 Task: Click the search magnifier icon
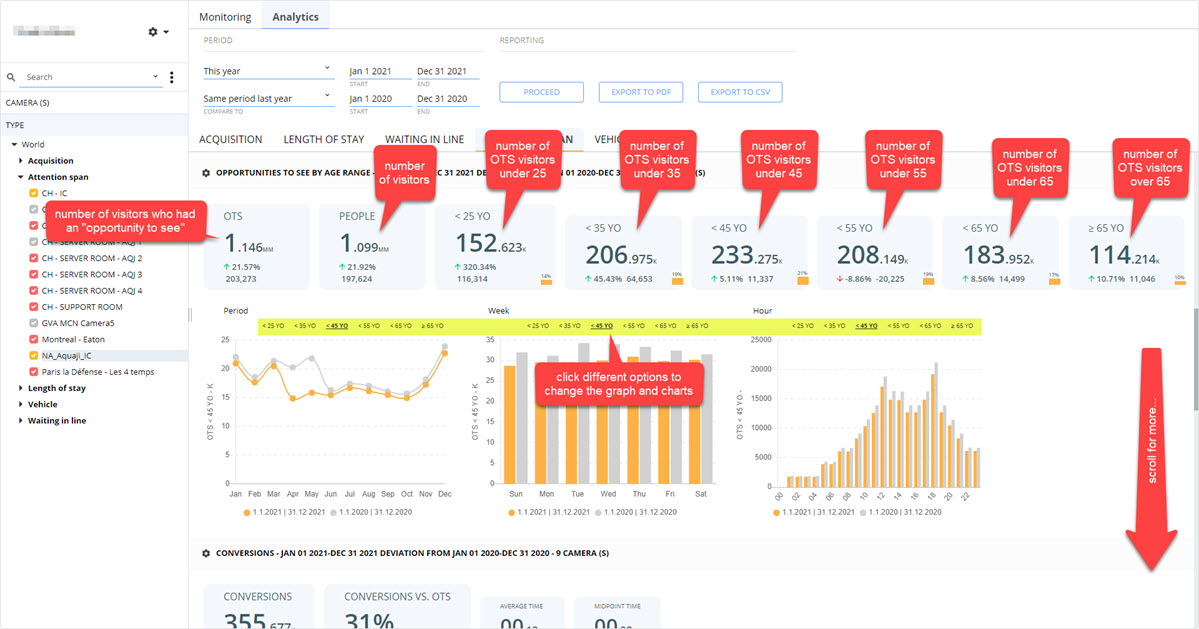click(x=11, y=77)
